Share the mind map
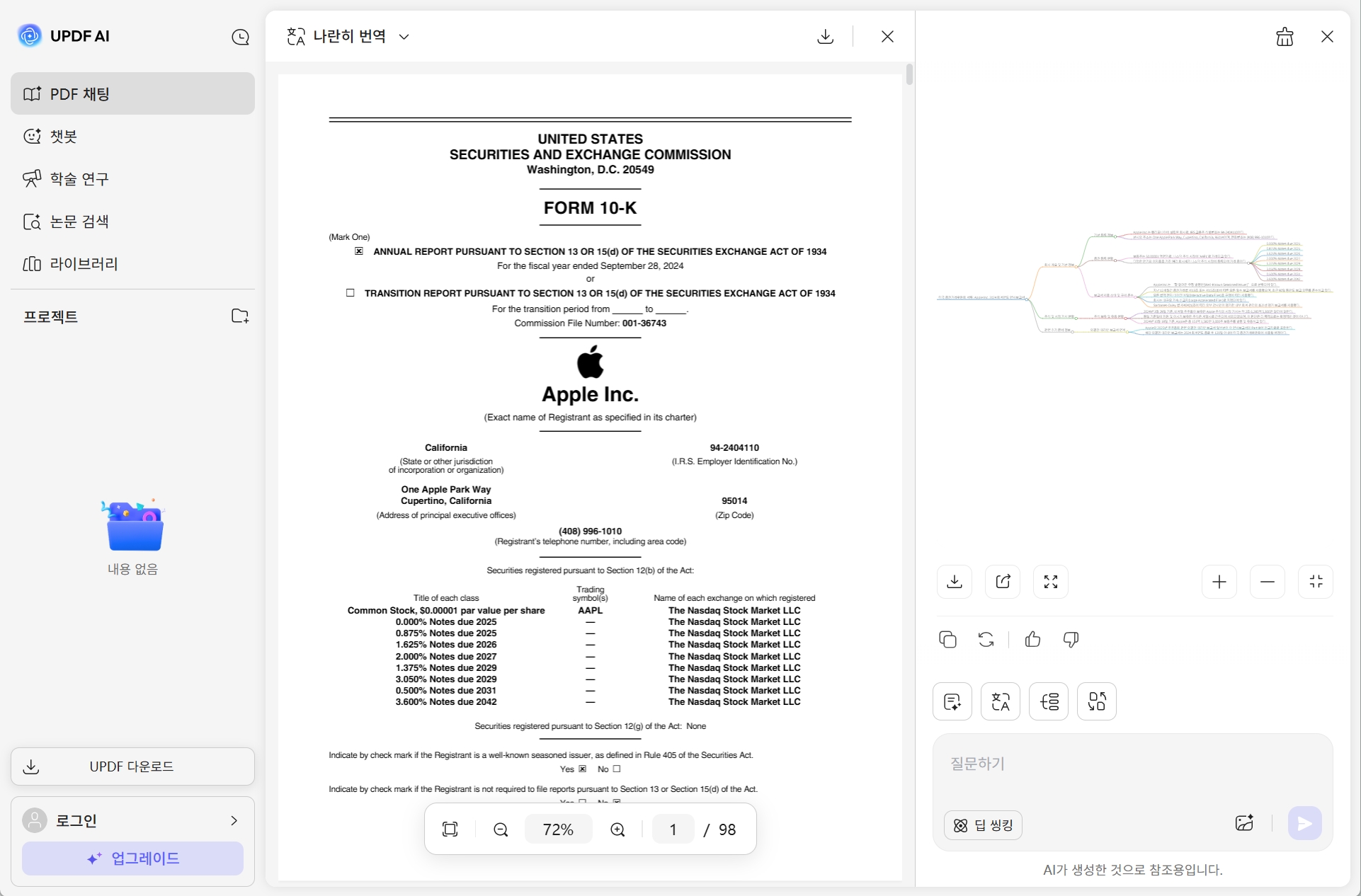Image resolution: width=1361 pixels, height=896 pixels. click(x=1002, y=581)
